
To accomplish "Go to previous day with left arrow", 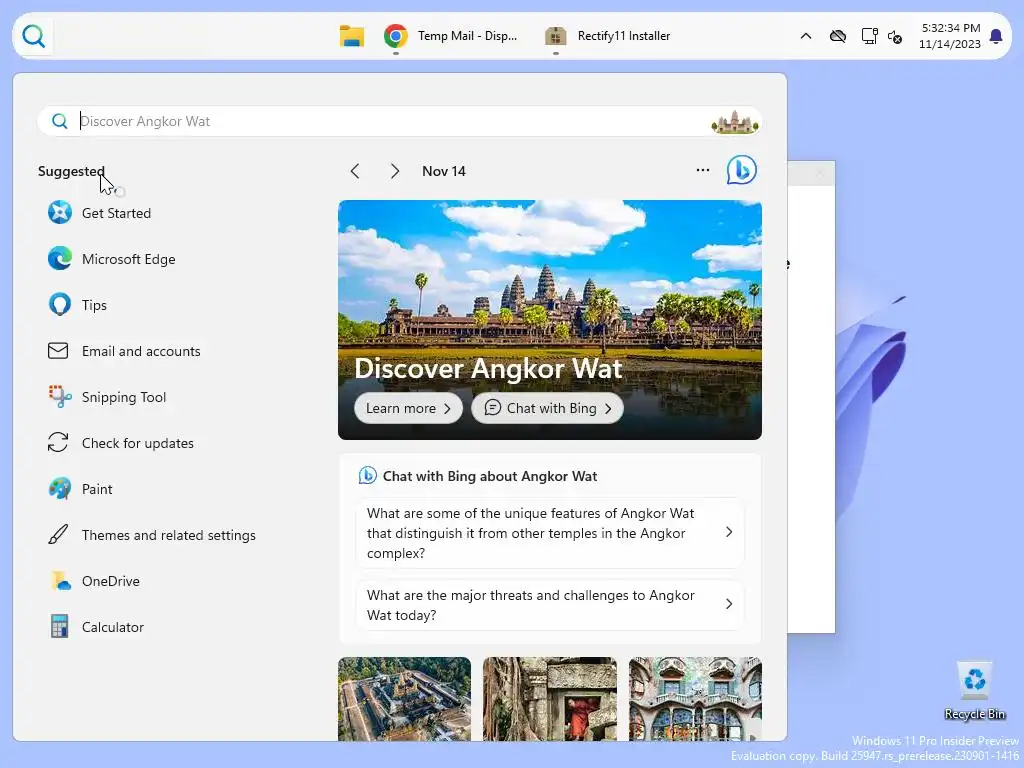I will (355, 171).
